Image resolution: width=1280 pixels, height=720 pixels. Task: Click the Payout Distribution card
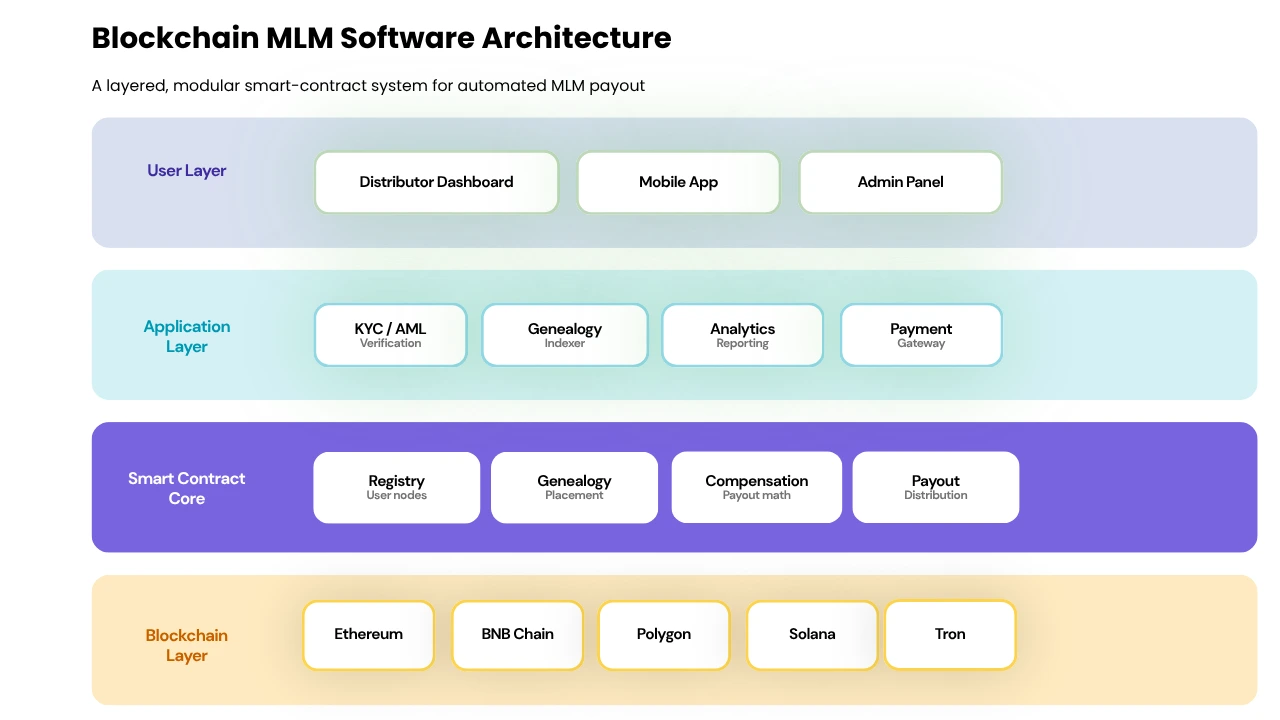(936, 487)
